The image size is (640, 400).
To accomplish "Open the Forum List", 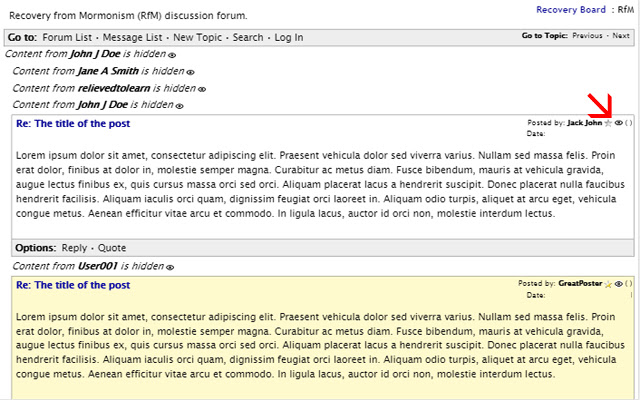I will tap(67, 38).
